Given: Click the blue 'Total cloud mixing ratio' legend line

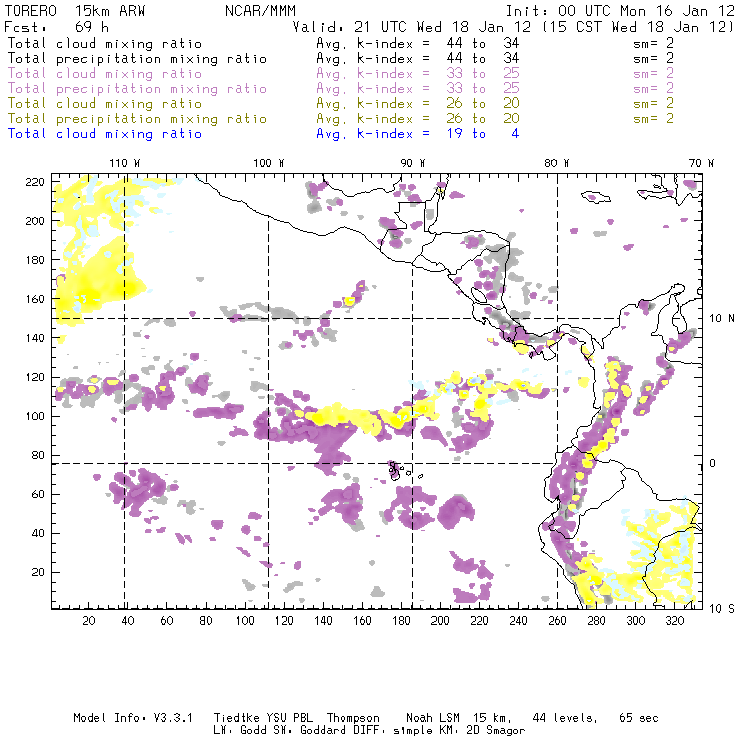Looking at the screenshot, I should [105, 134].
